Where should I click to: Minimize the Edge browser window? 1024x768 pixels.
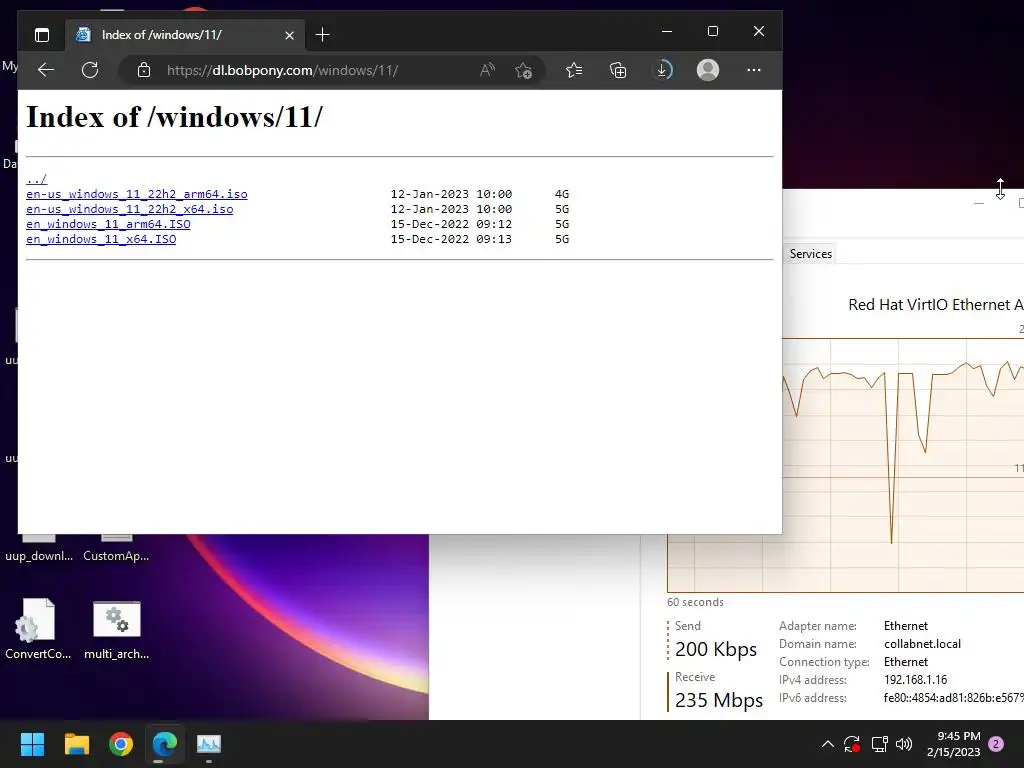(667, 31)
